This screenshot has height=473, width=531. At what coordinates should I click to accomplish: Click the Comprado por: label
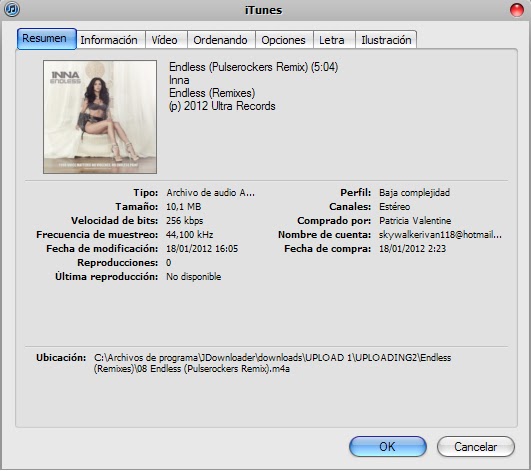[334, 221]
